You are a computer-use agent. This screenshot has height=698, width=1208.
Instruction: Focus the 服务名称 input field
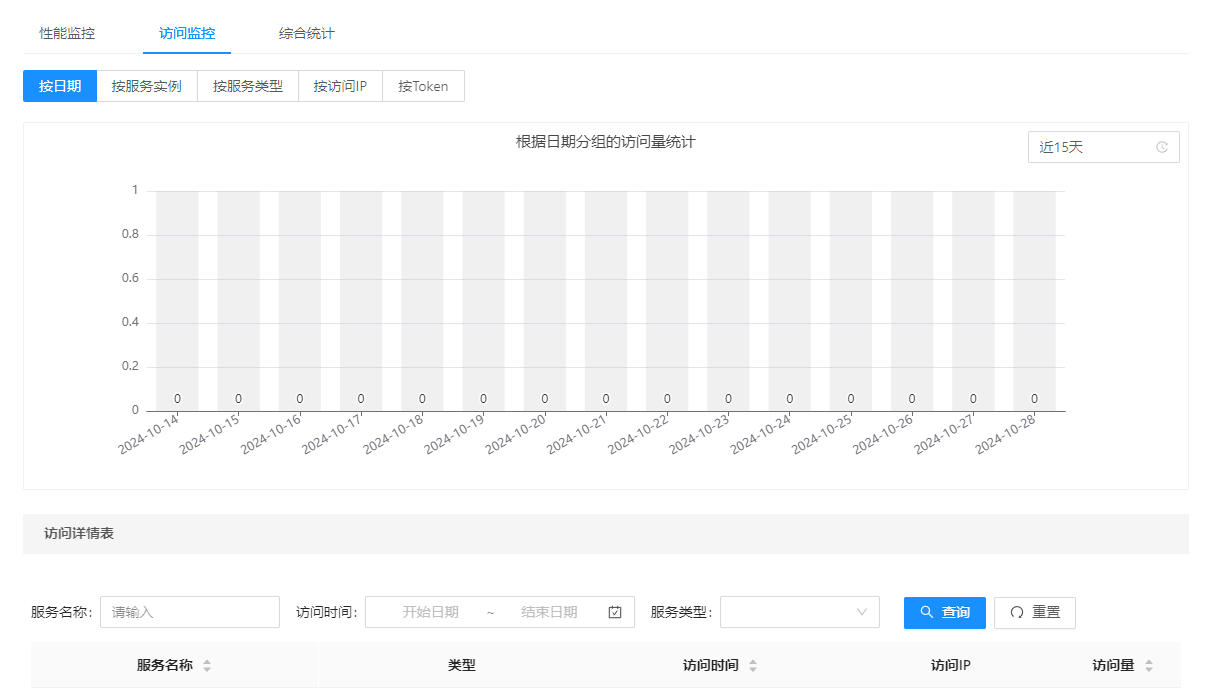coord(190,612)
